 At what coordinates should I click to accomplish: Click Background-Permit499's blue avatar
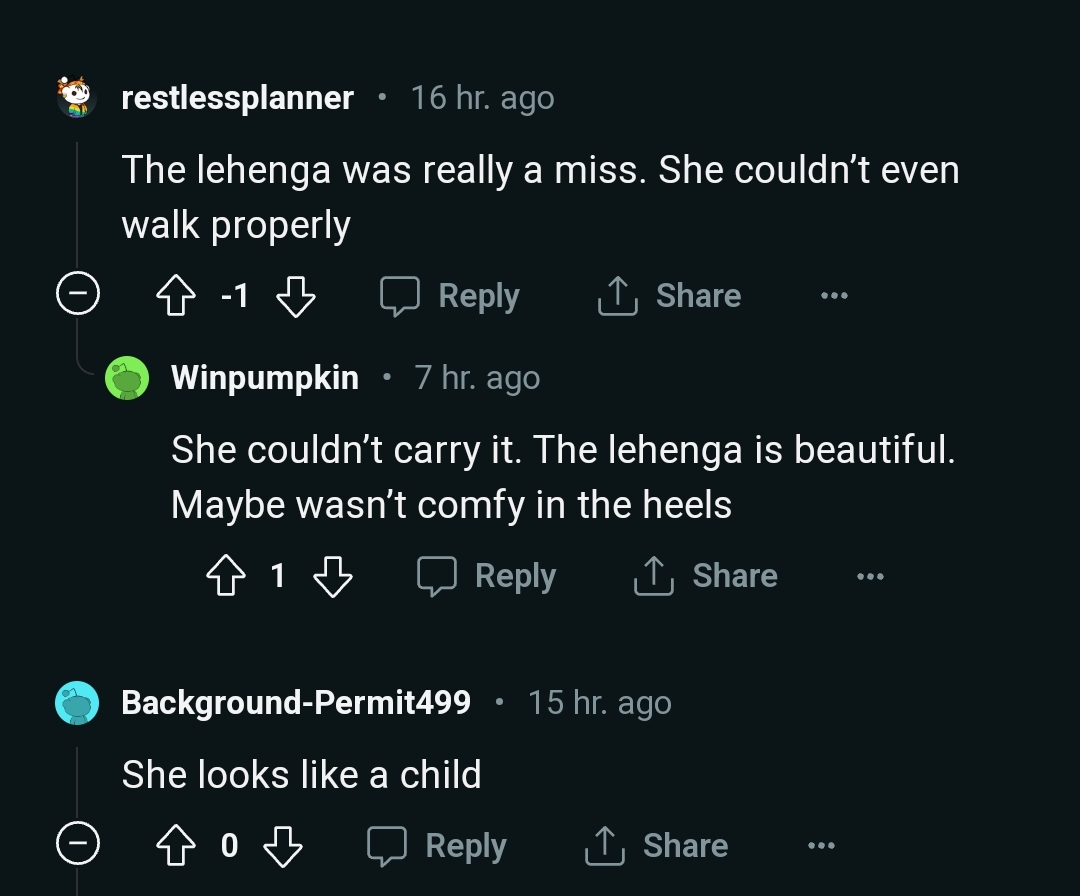click(77, 703)
